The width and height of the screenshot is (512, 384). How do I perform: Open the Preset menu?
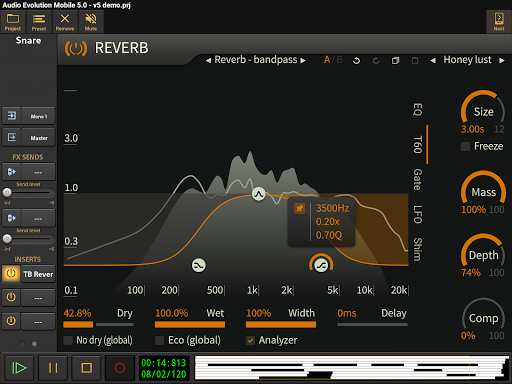[x=39, y=22]
